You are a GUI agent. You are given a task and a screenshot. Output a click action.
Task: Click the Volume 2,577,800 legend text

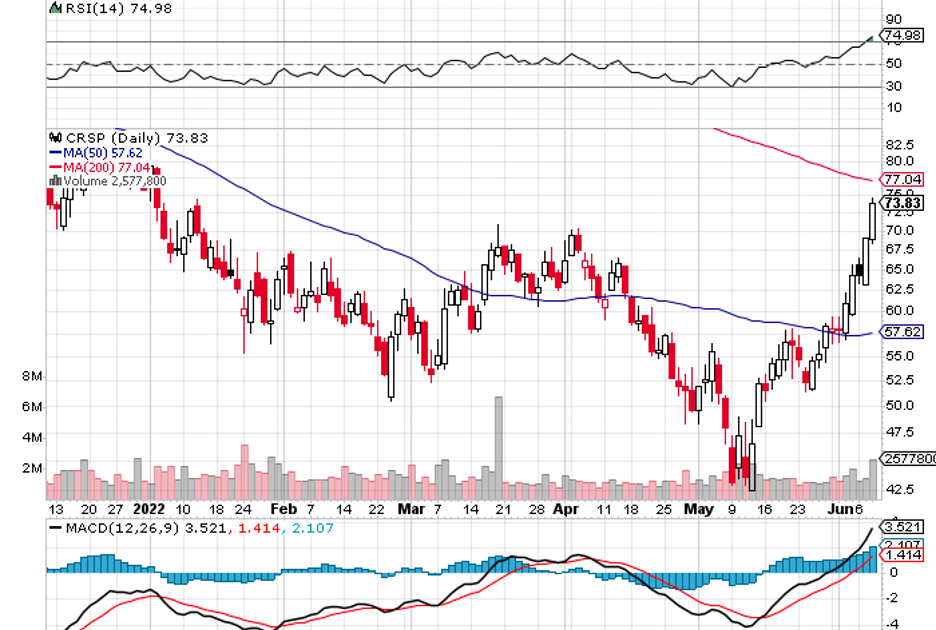pyautogui.click(x=115, y=181)
